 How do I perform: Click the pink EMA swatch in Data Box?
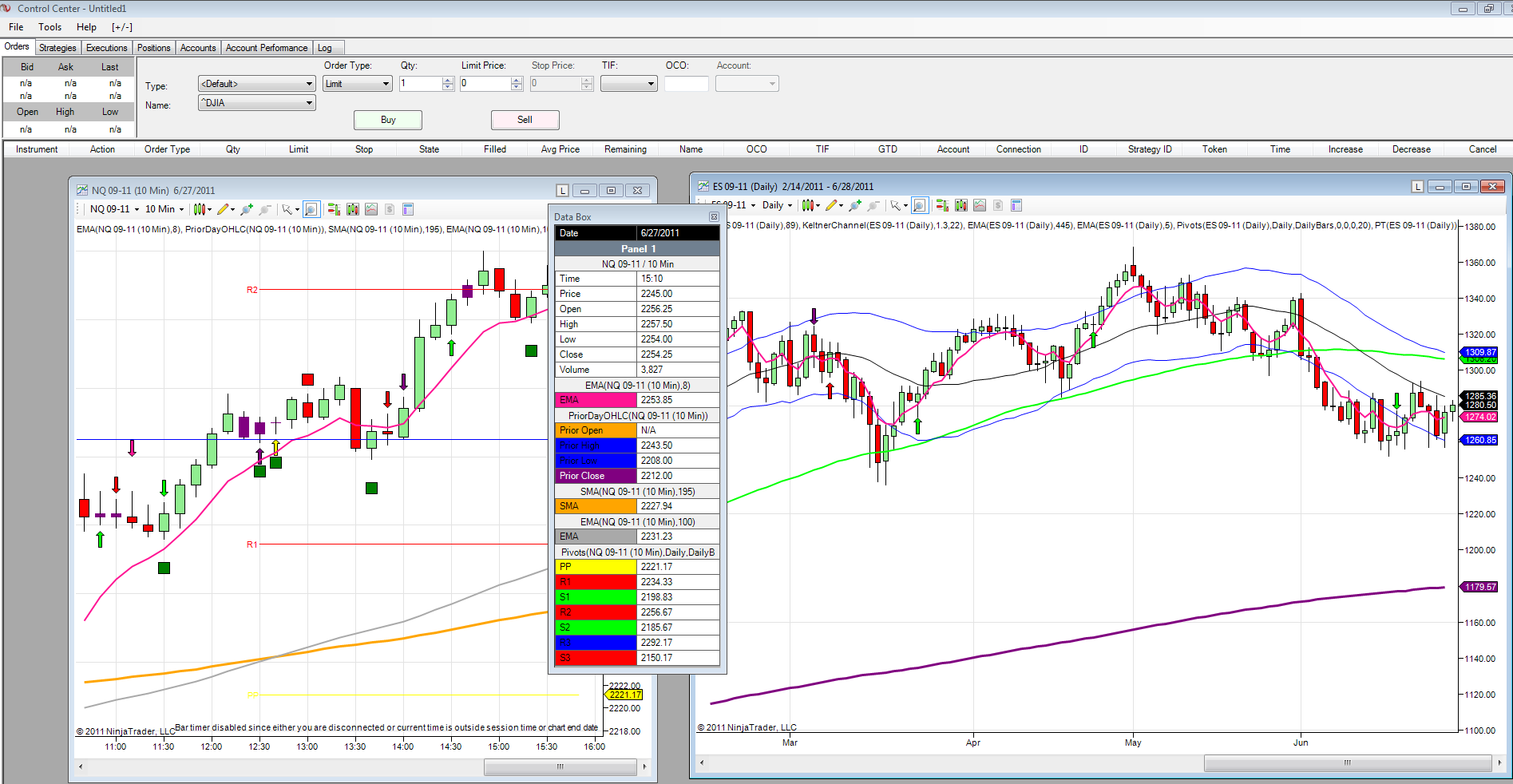pyautogui.click(x=596, y=400)
